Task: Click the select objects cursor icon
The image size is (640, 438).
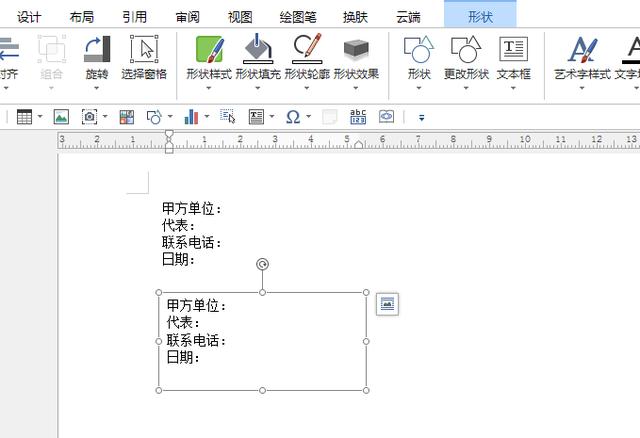Action: pyautogui.click(x=228, y=117)
